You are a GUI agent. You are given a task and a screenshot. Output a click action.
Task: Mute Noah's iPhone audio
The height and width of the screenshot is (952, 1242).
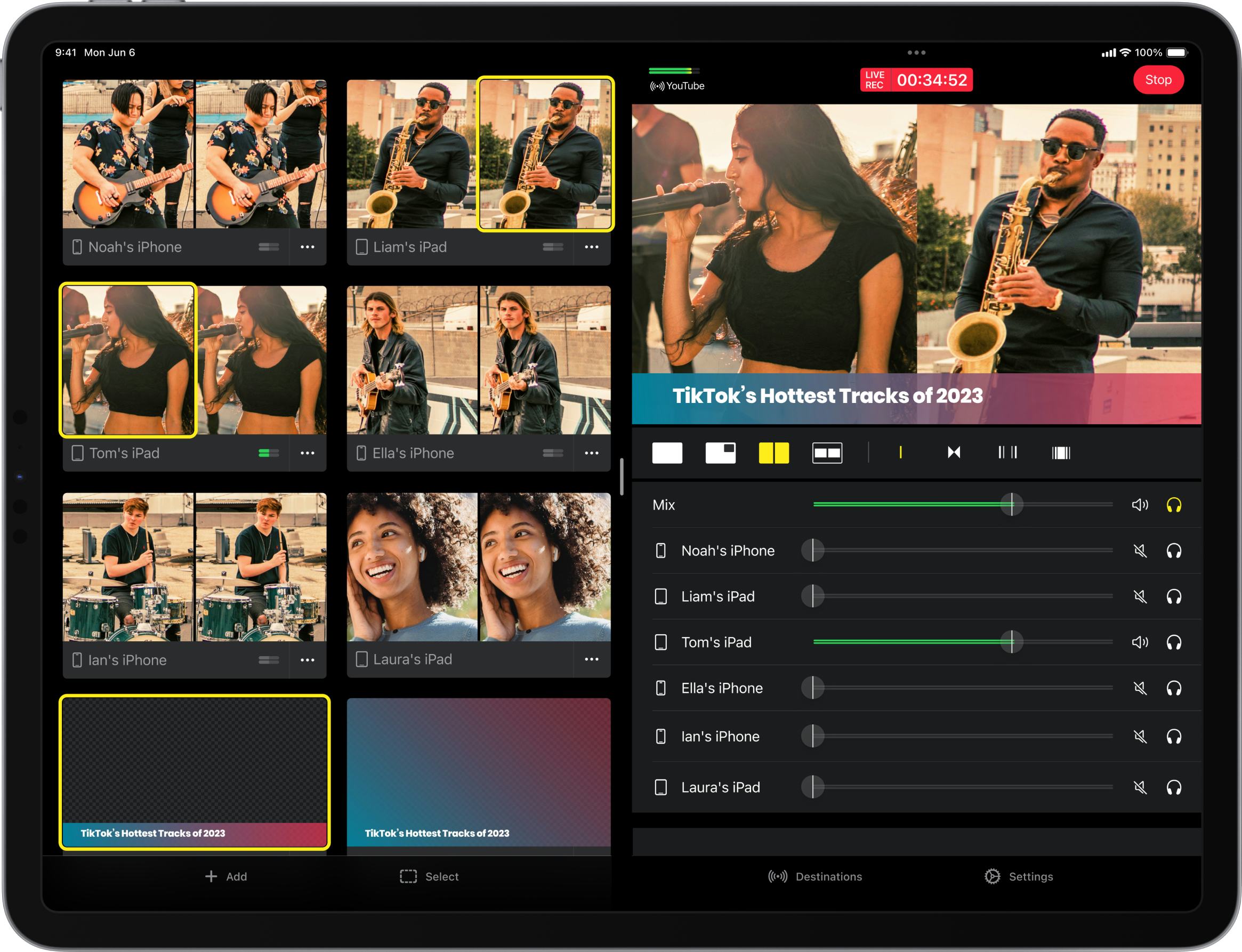coord(1141,550)
